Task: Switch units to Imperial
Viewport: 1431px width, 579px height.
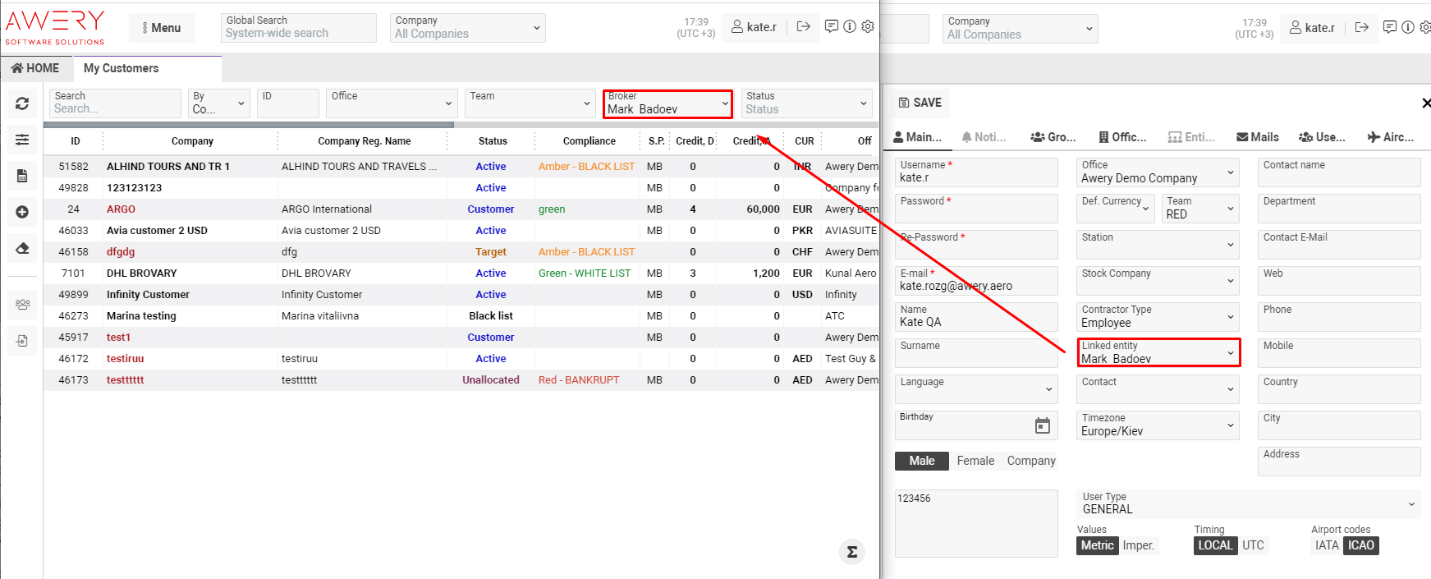Action: pyautogui.click(x=1138, y=545)
